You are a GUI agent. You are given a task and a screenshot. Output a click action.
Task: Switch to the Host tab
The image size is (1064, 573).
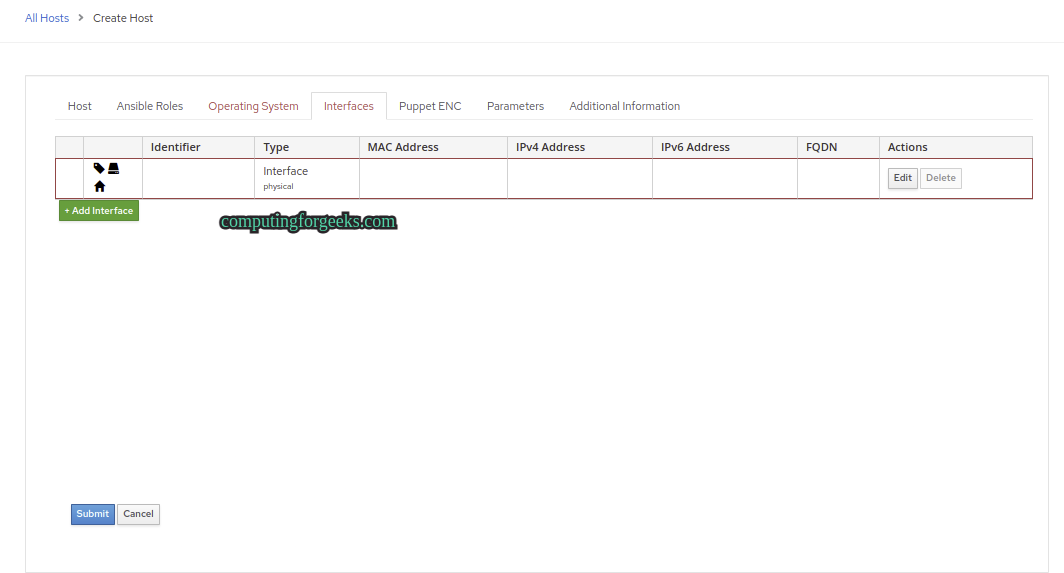(79, 106)
